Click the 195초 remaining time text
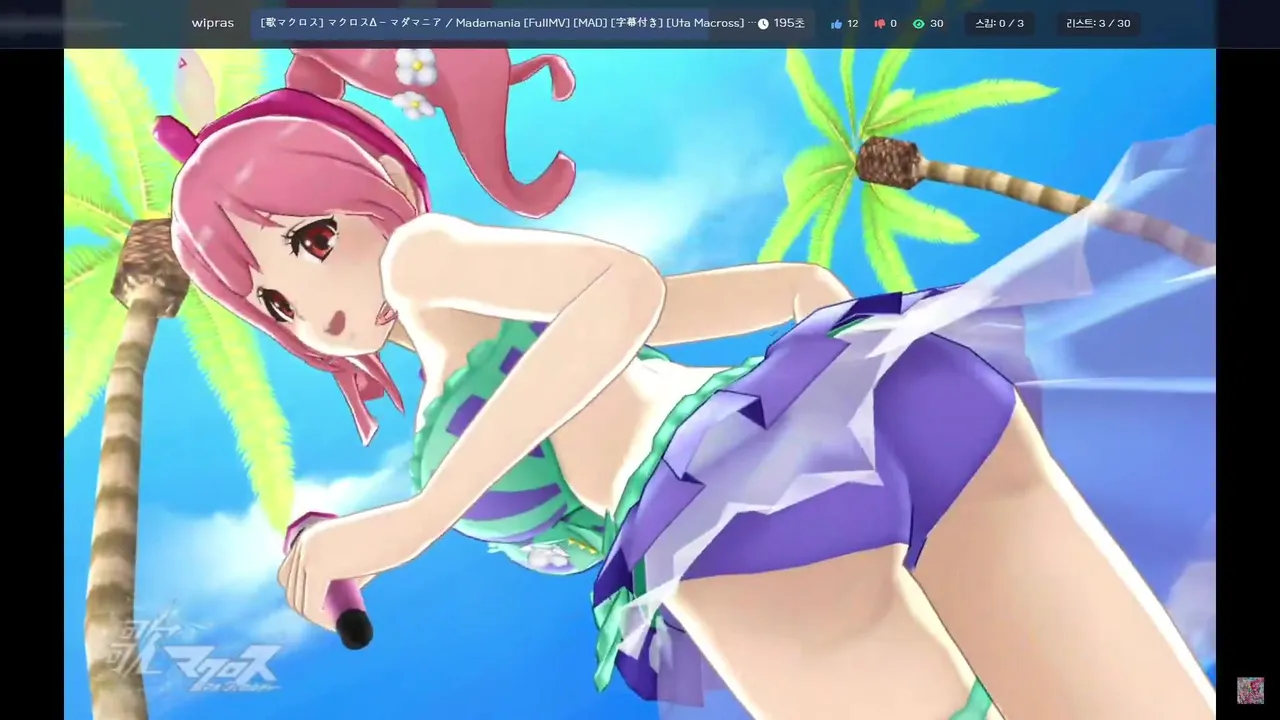1280x720 pixels. click(789, 23)
